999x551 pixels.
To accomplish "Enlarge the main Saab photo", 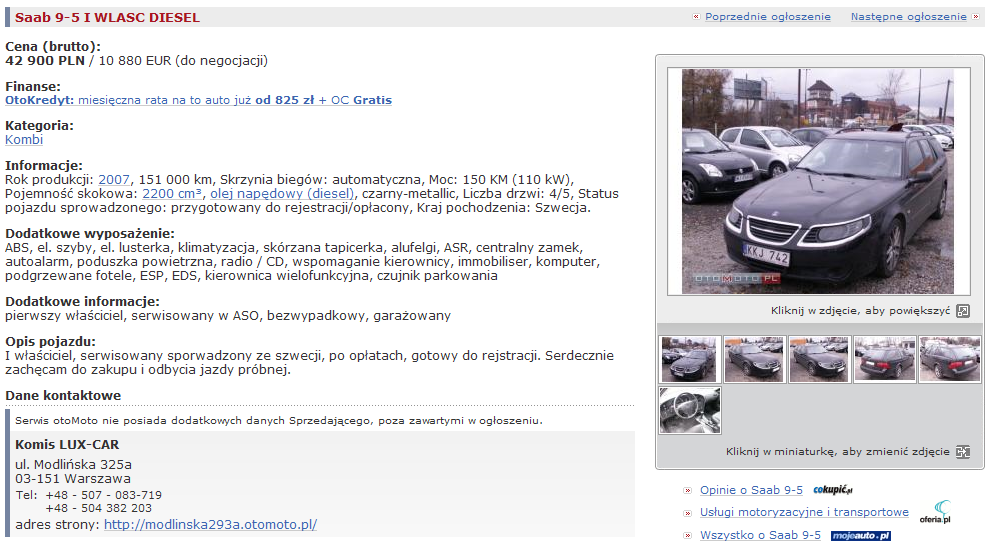I will [818, 182].
